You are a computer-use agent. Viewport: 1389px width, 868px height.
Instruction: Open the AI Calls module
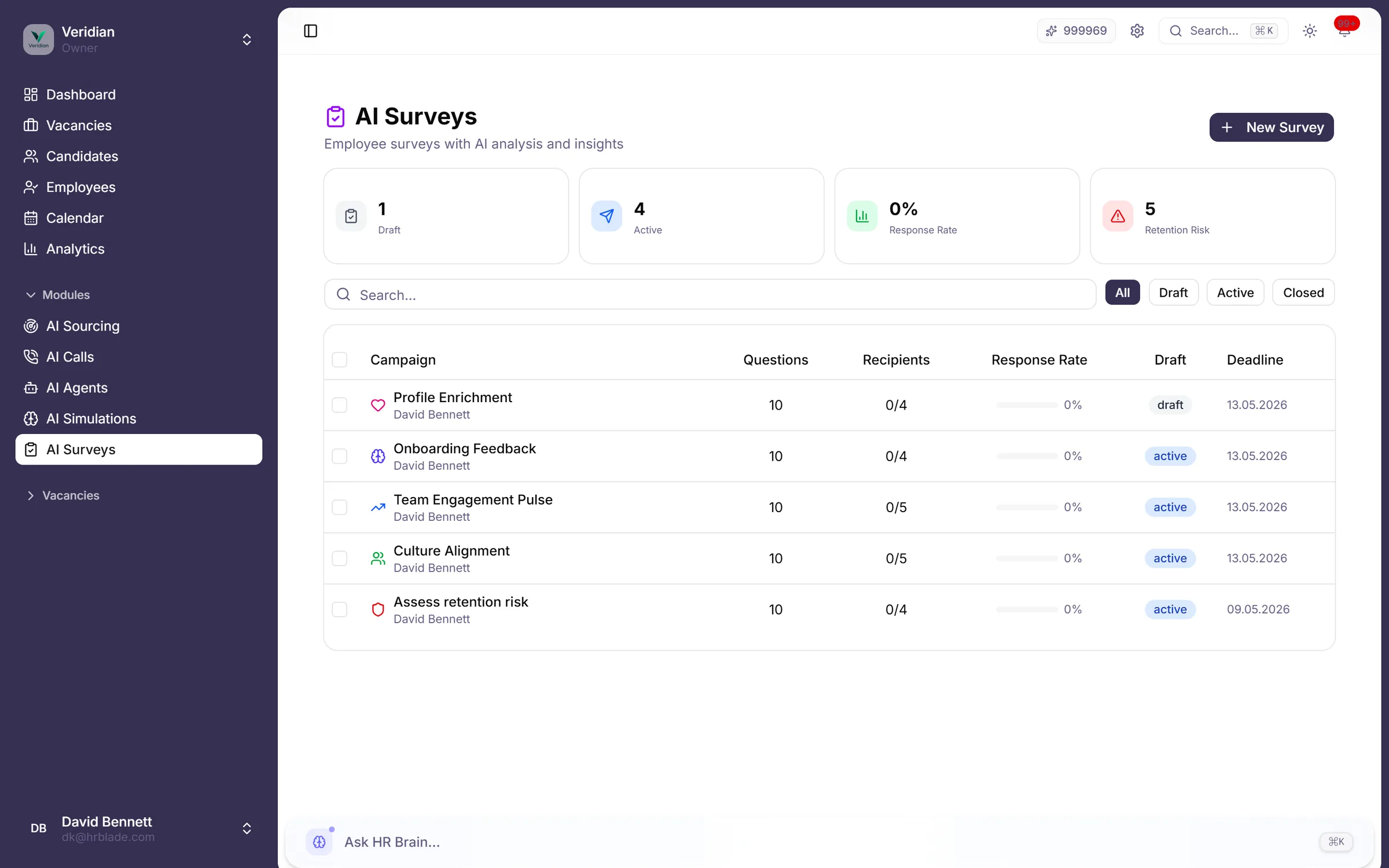[139, 356]
